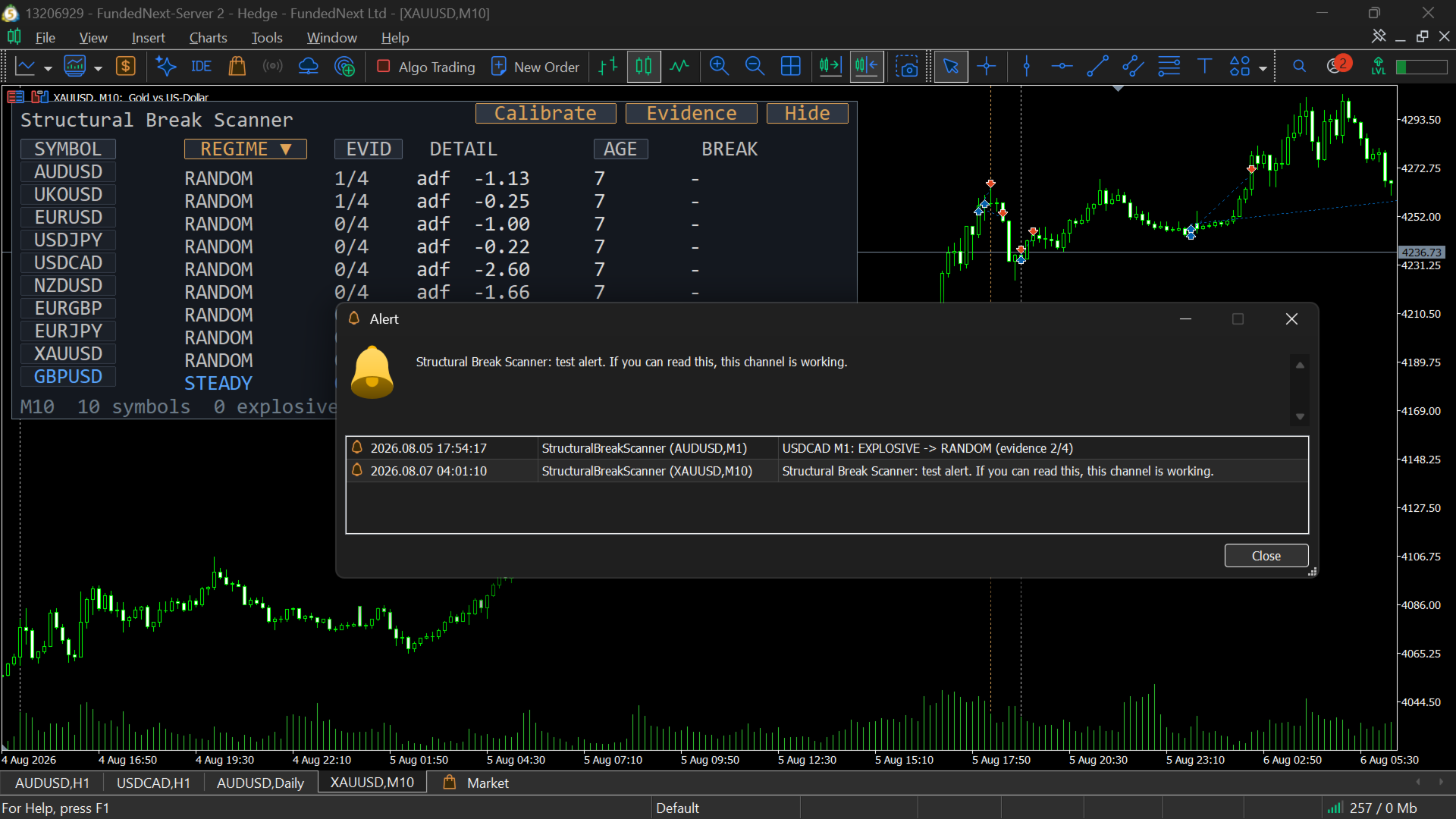Switch chart to bar chart style
The width and height of the screenshot is (1456, 819).
pos(608,67)
